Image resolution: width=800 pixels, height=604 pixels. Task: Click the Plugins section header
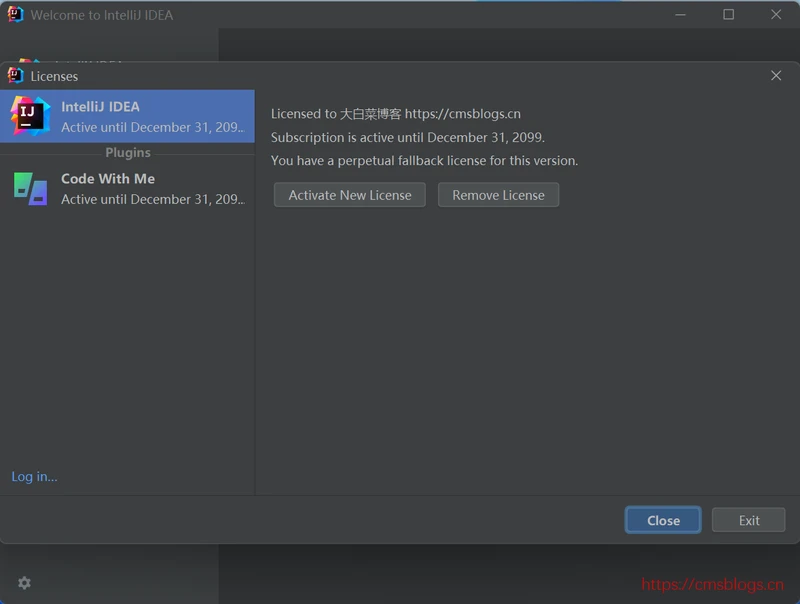(128, 153)
